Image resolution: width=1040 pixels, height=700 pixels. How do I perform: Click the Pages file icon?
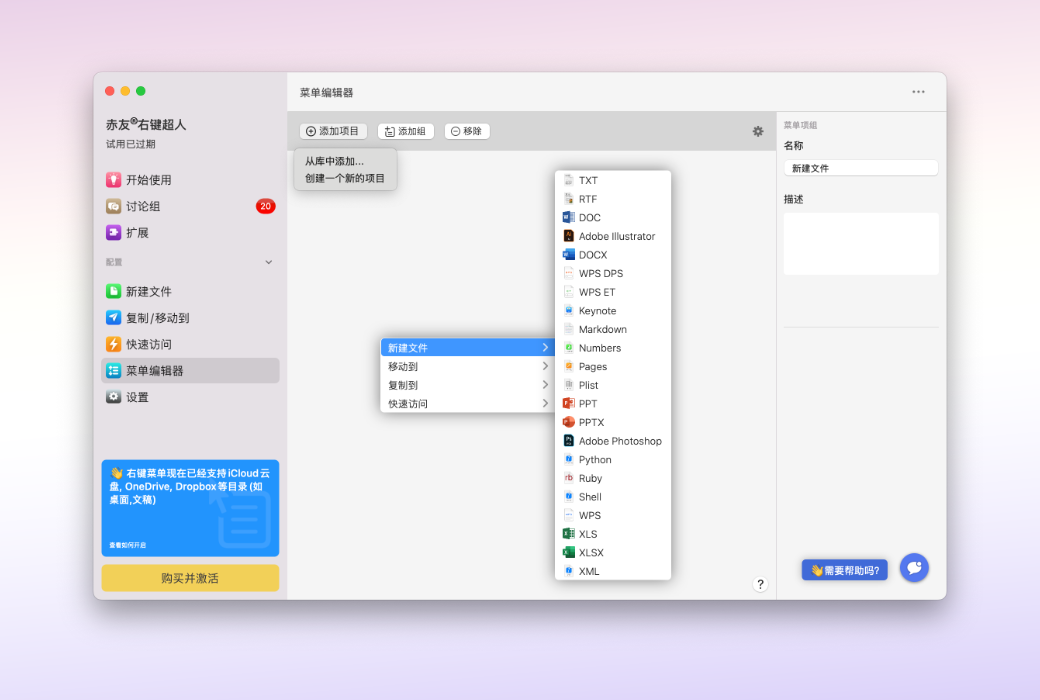point(568,366)
